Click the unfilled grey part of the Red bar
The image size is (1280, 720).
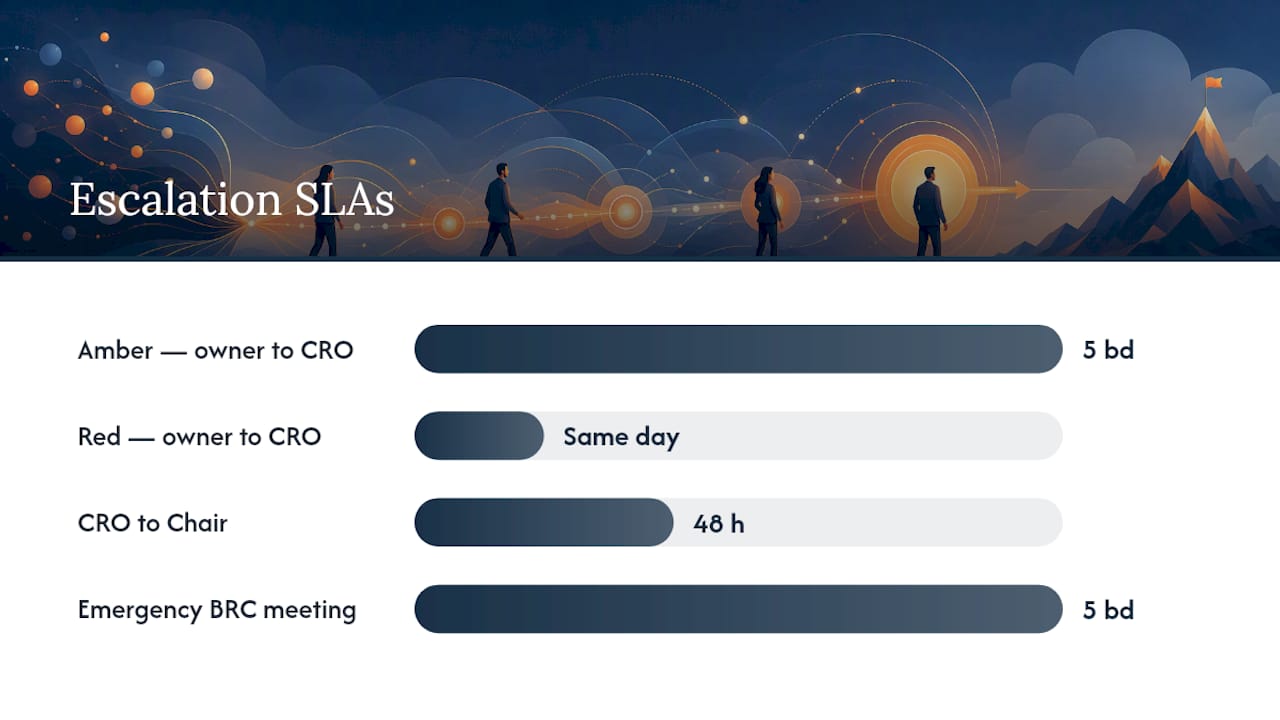[803, 436]
